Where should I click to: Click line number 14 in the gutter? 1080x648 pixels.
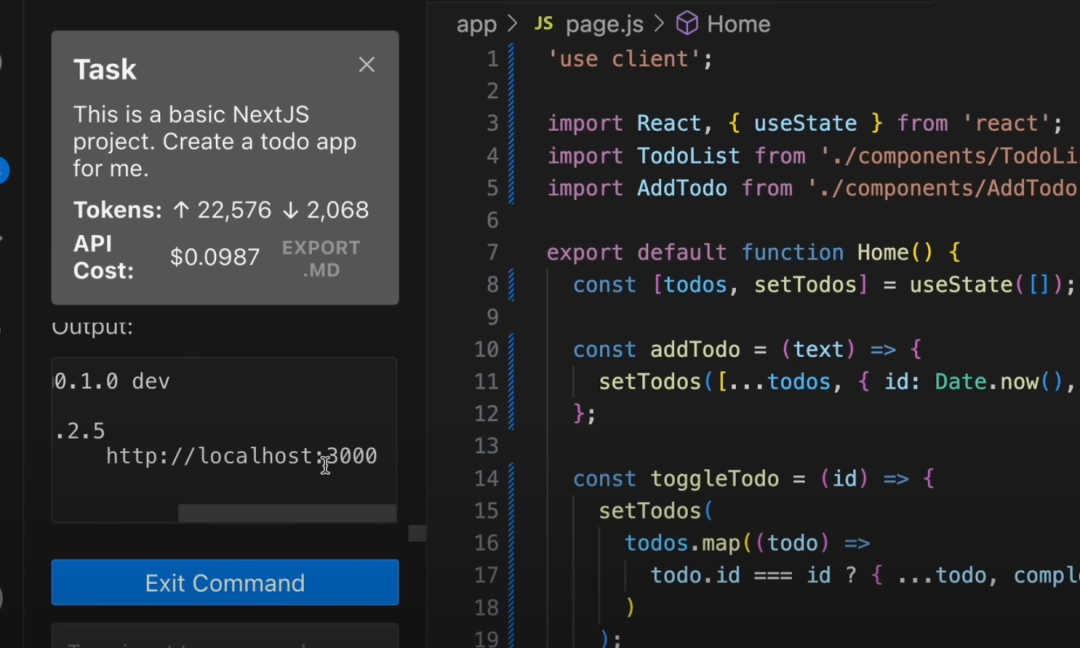click(x=486, y=478)
